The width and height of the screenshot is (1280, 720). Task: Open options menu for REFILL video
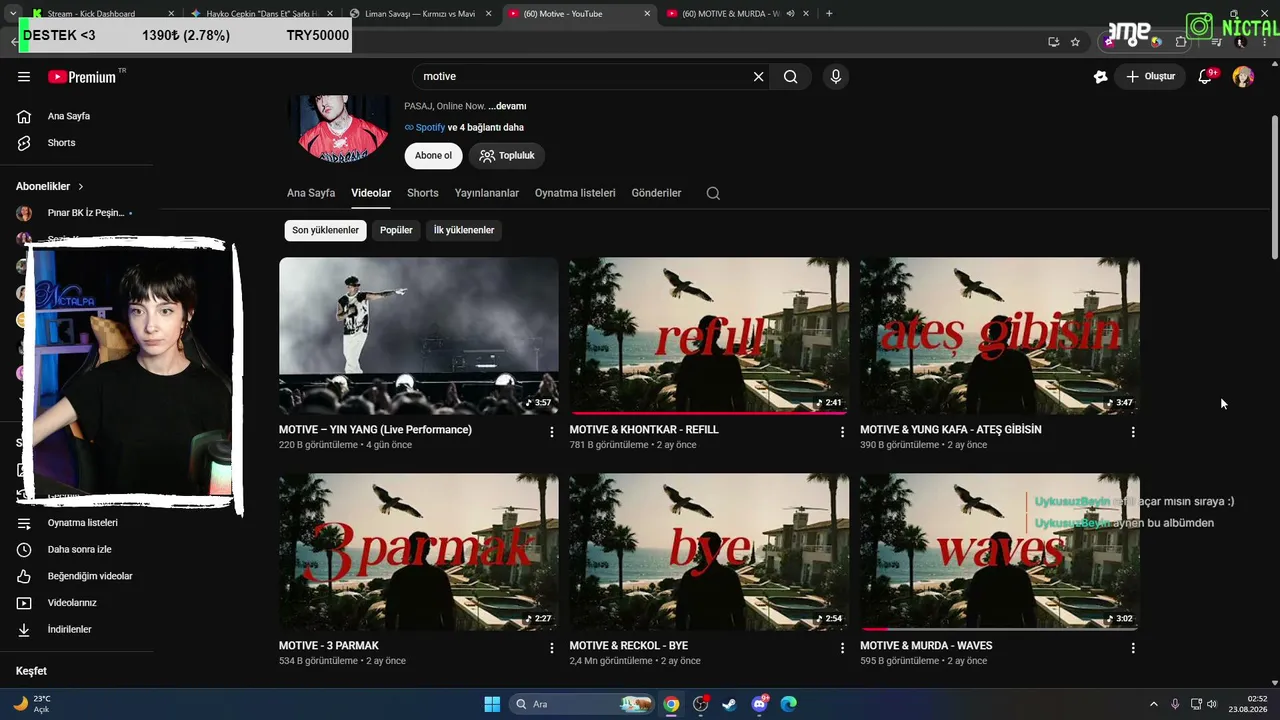click(842, 432)
